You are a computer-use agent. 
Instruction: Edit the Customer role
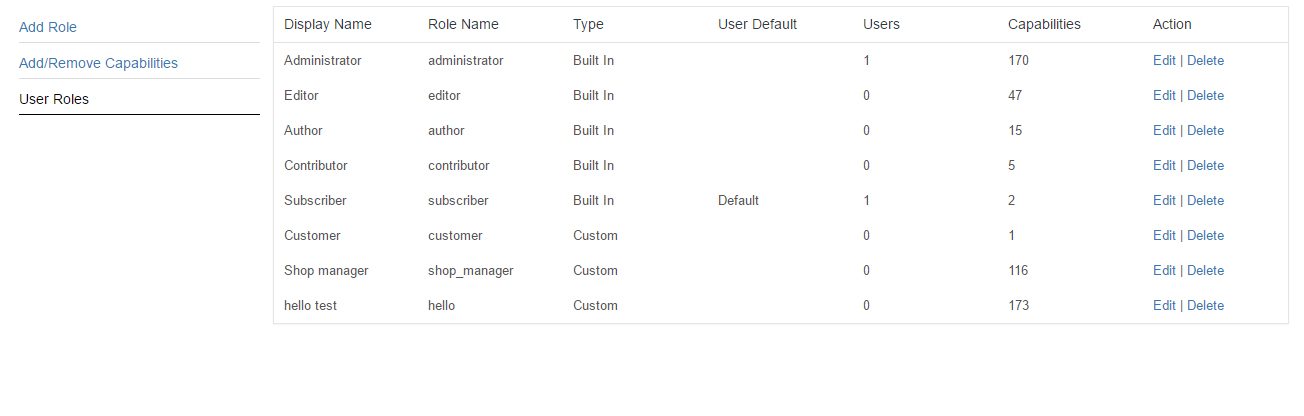click(x=1164, y=235)
